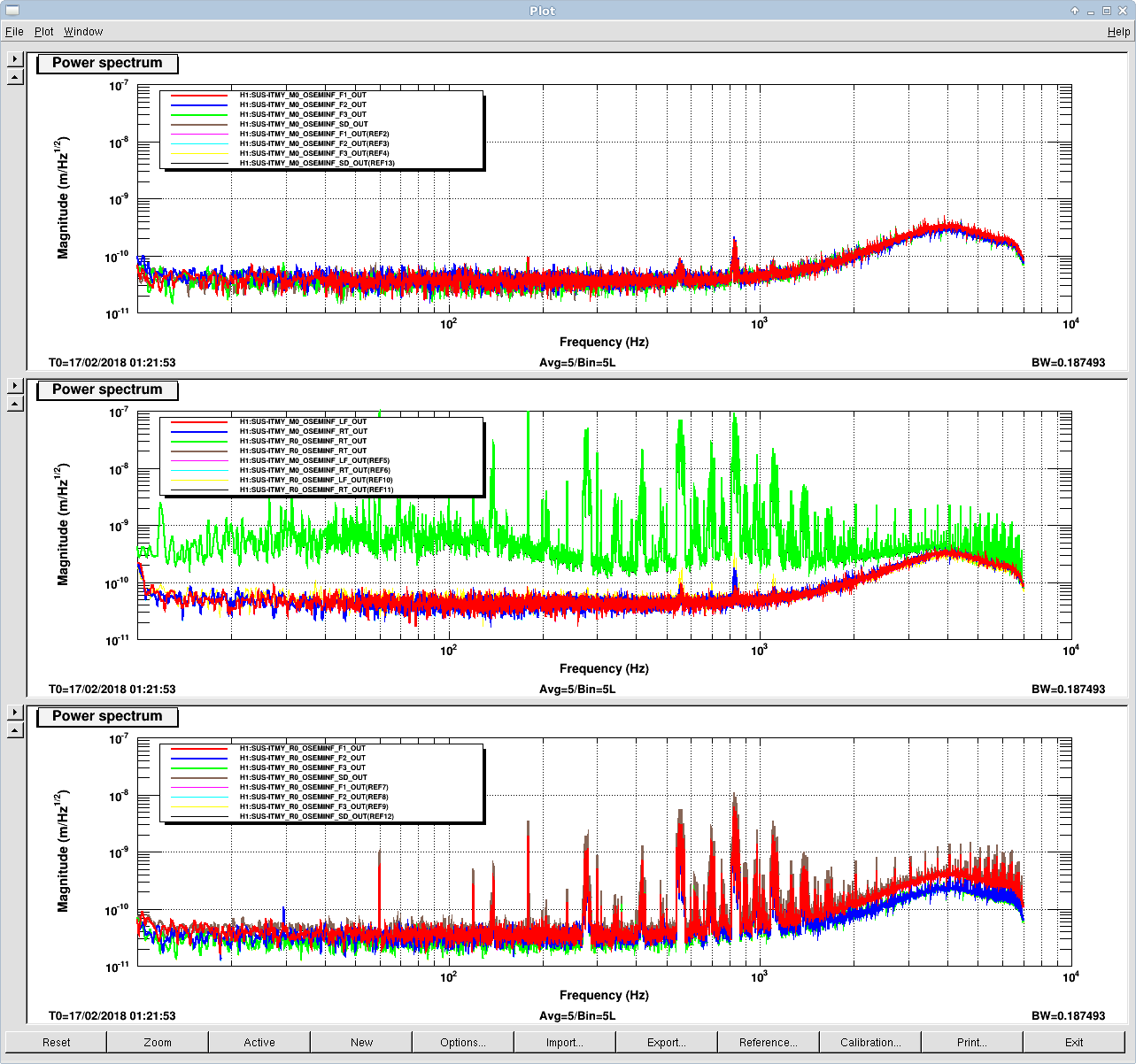Open the Options... panel

pyautogui.click(x=463, y=1042)
